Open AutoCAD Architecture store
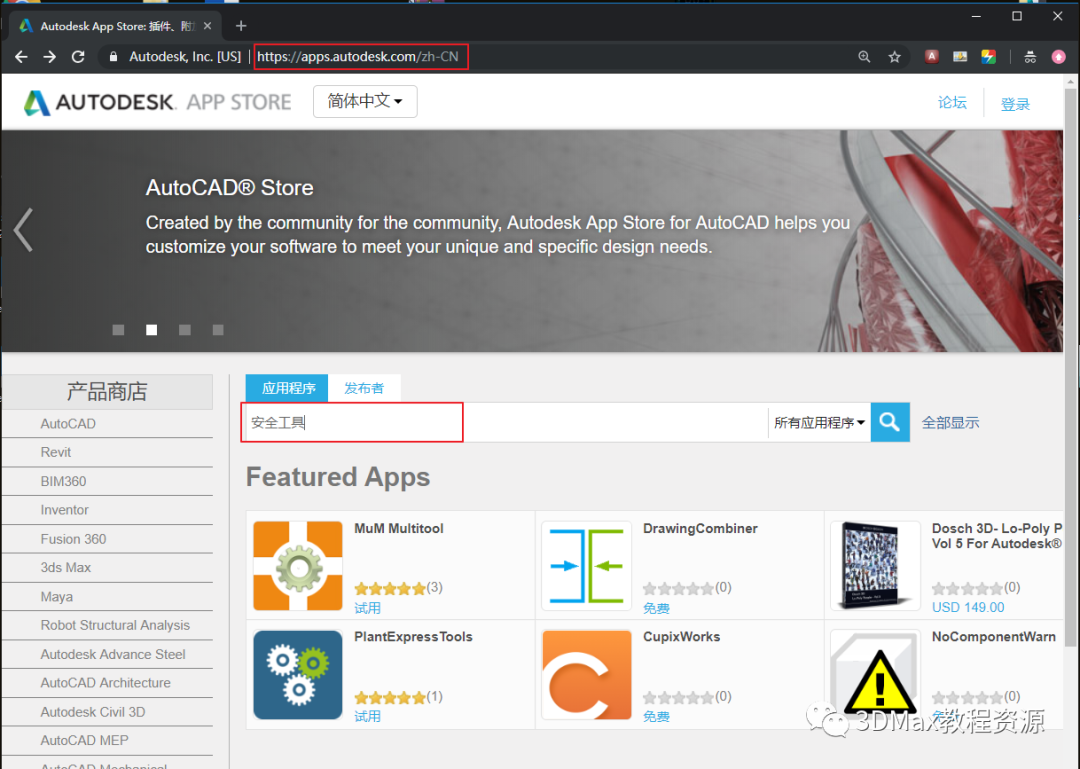The width and height of the screenshot is (1080, 769). point(105,683)
